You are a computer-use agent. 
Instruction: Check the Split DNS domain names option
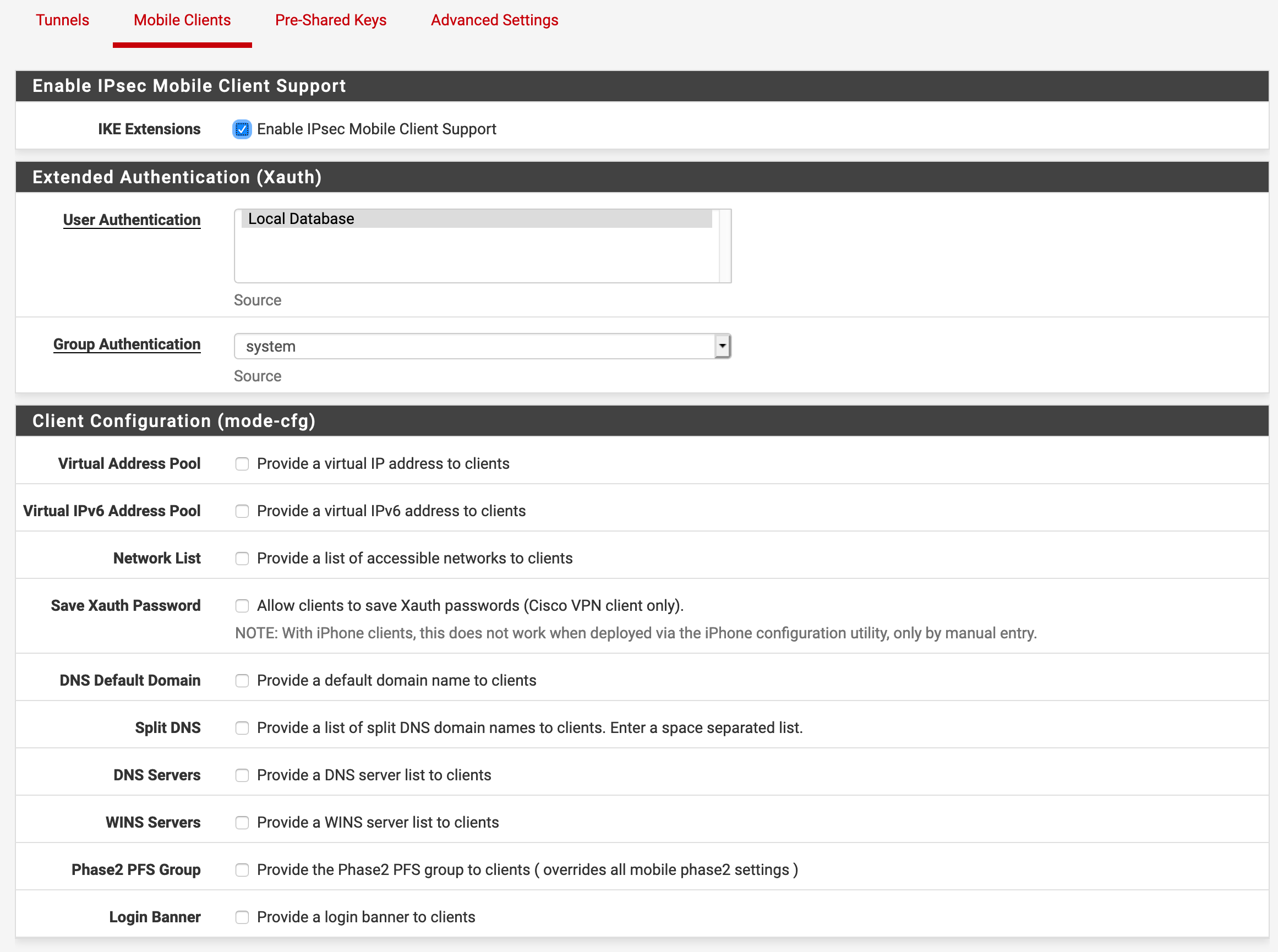(x=242, y=728)
